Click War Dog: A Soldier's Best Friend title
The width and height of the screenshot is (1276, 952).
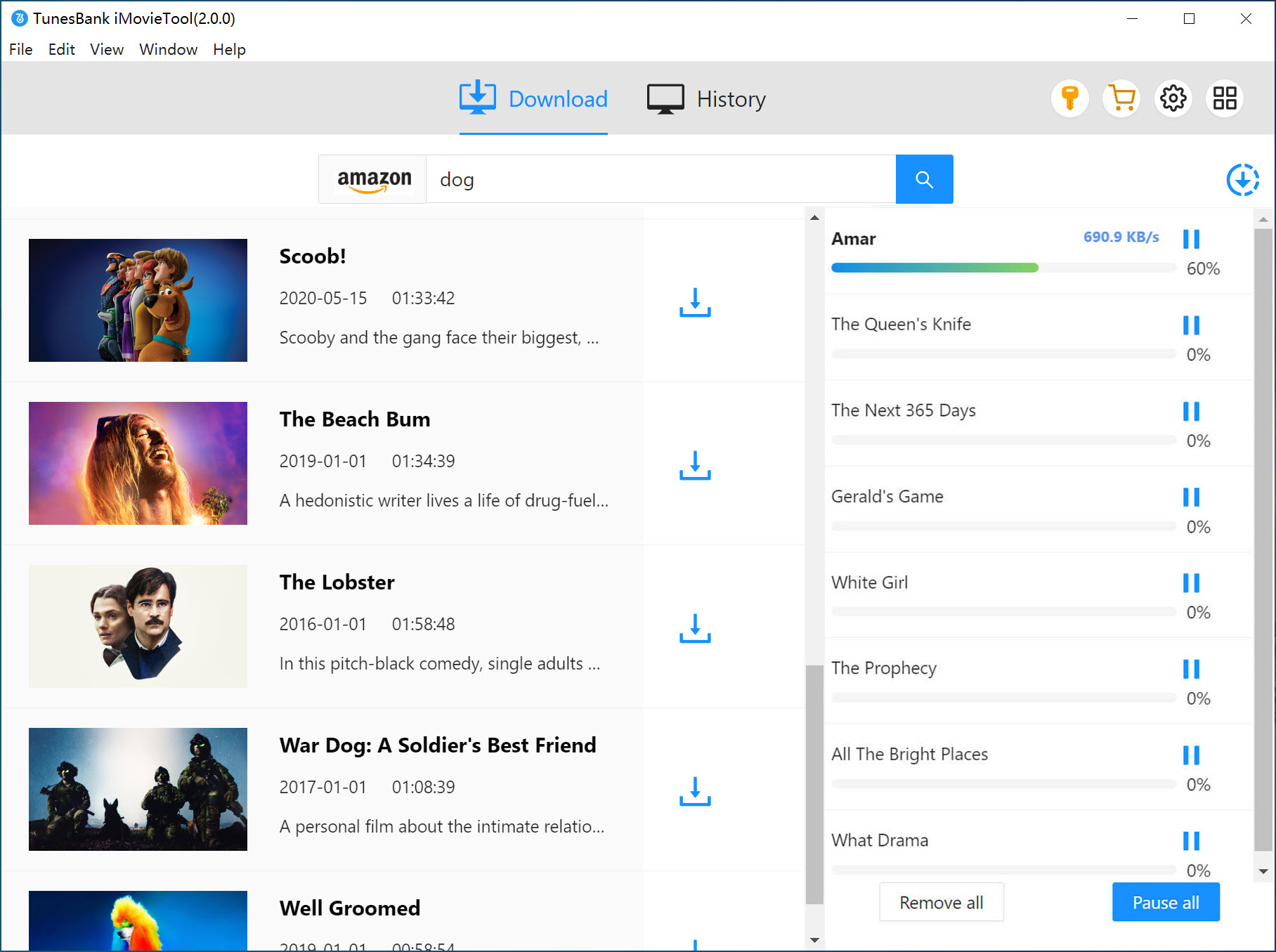click(x=438, y=745)
